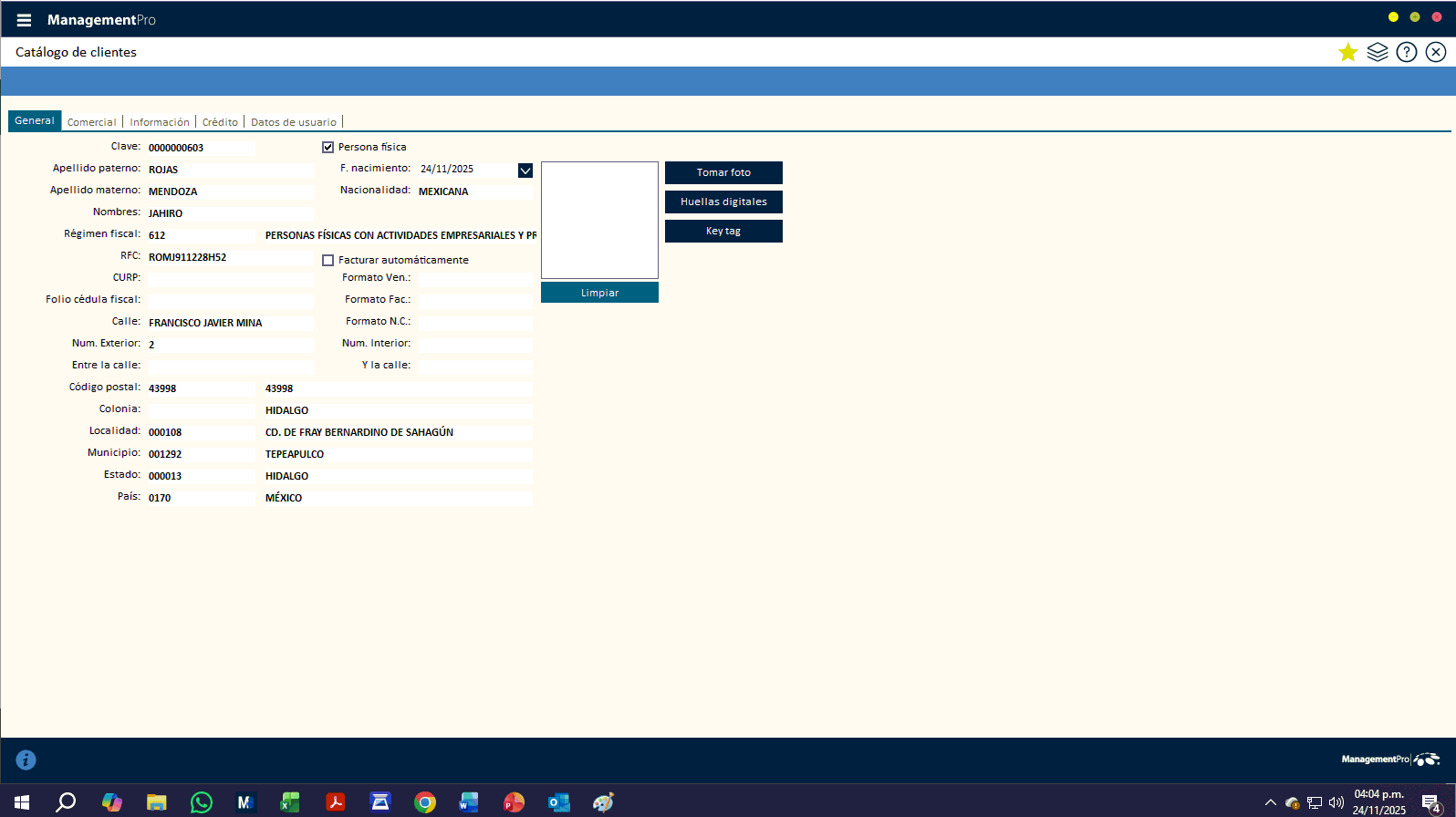
Task: Go to Datos de usuario tab
Action: (294, 122)
